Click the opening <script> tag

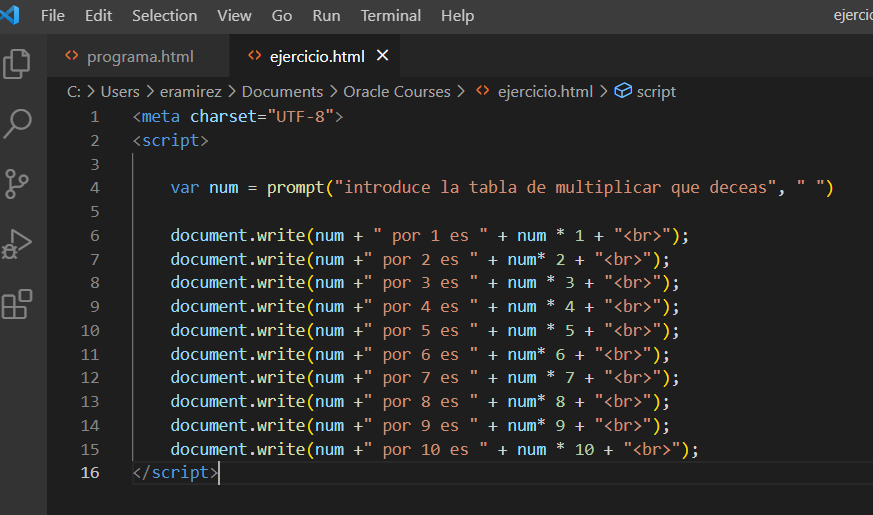tap(170, 140)
